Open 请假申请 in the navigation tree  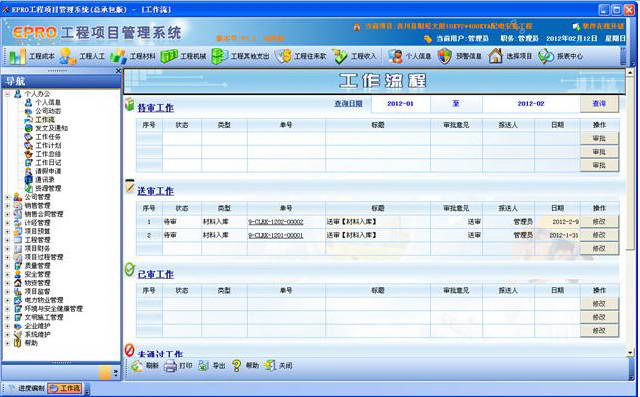click(48, 171)
